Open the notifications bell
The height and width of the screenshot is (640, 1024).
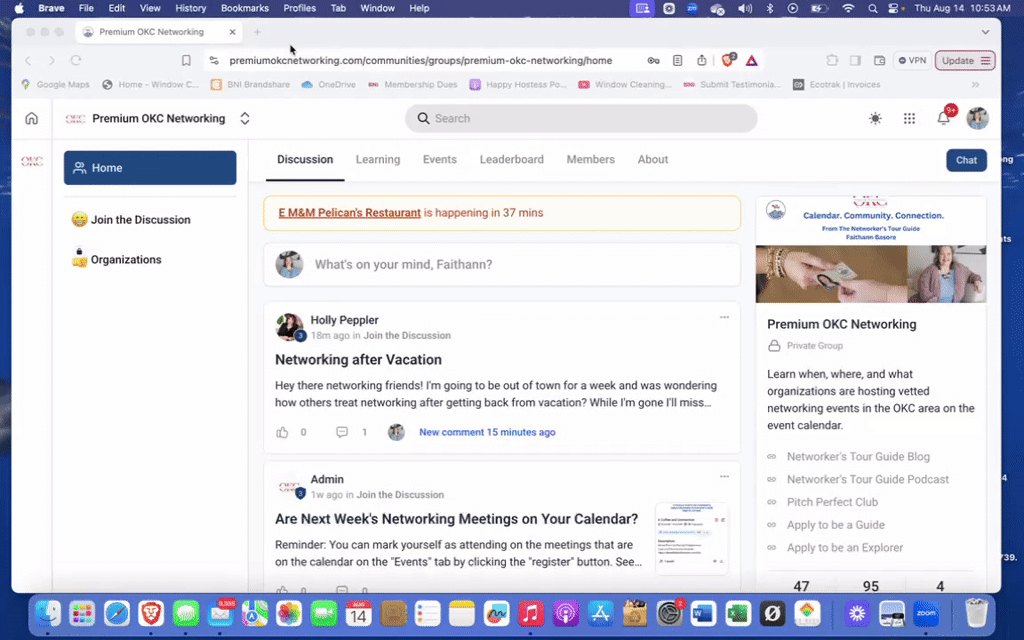(x=943, y=118)
